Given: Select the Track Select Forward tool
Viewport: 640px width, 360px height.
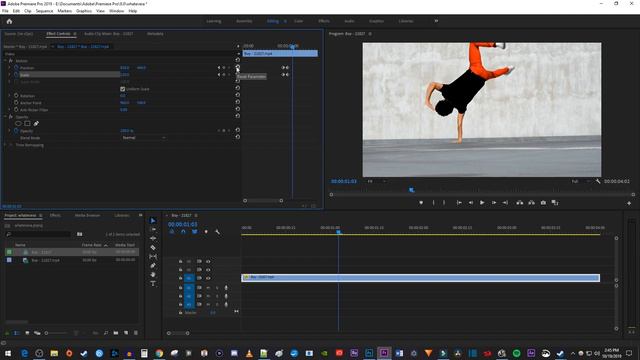Looking at the screenshot, I should point(153,229).
